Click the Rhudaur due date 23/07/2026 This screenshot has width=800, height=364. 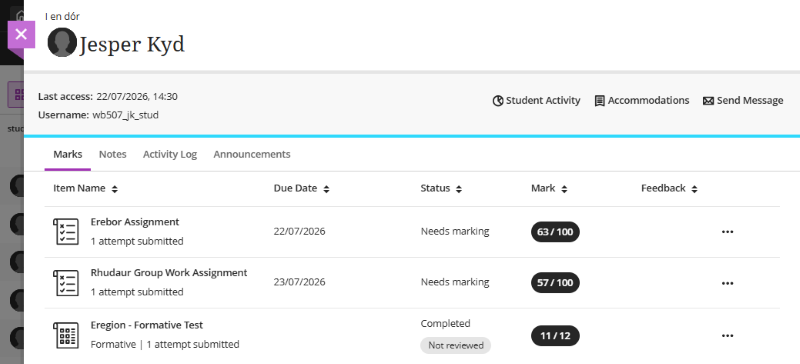tap(299, 282)
